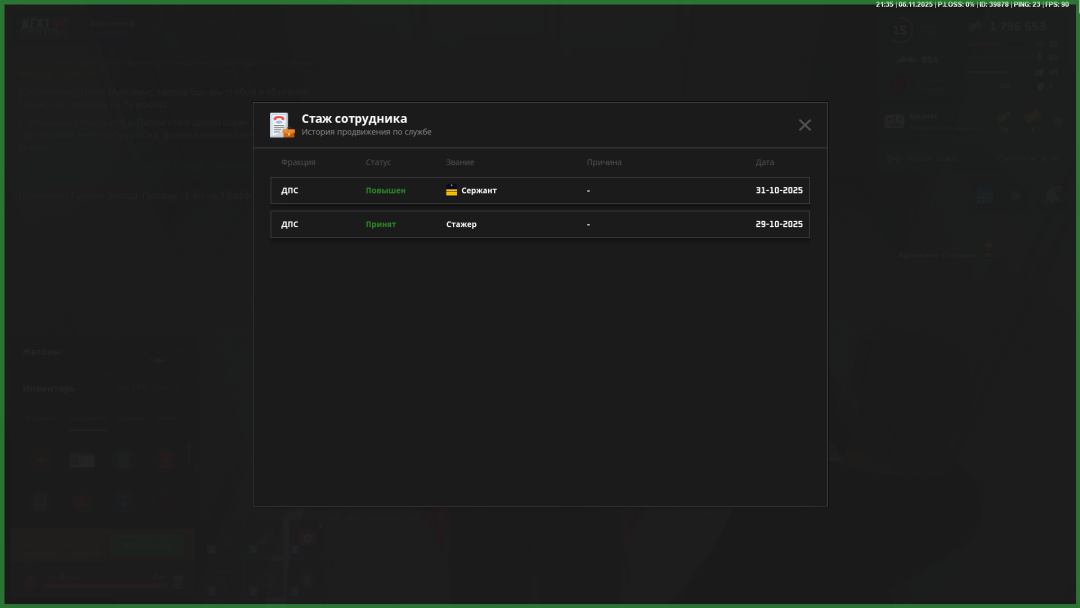The height and width of the screenshot is (608, 1080).
Task: Click the Сержант rank insignia icon
Action: click(x=451, y=191)
